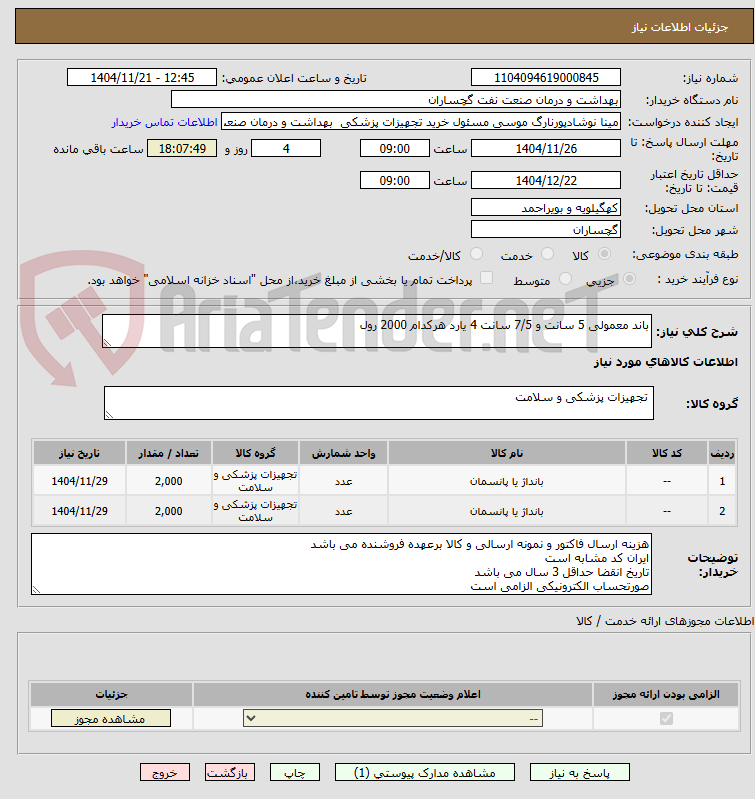The width and height of the screenshot is (755, 799).
Task: Click the remaining time field 18:07:49
Action: (x=182, y=148)
